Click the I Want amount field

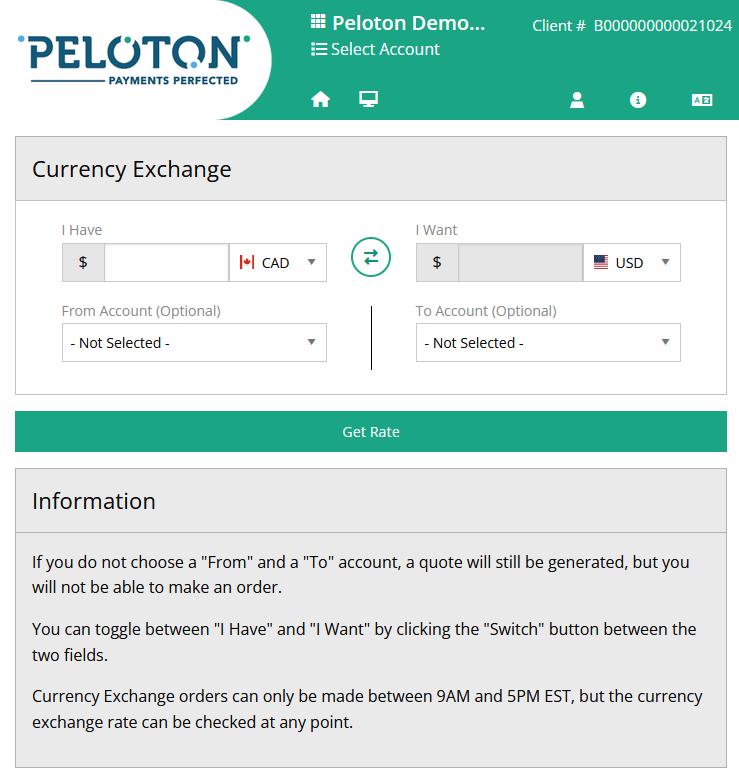tap(520, 263)
